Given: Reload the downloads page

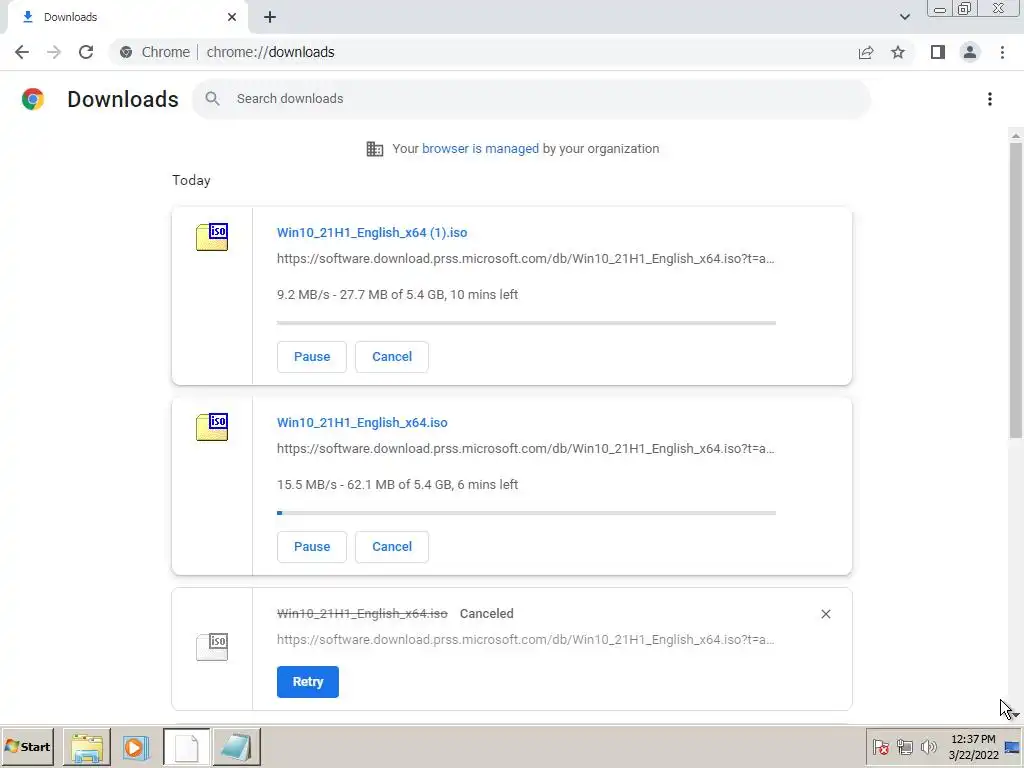Looking at the screenshot, I should tap(86, 52).
